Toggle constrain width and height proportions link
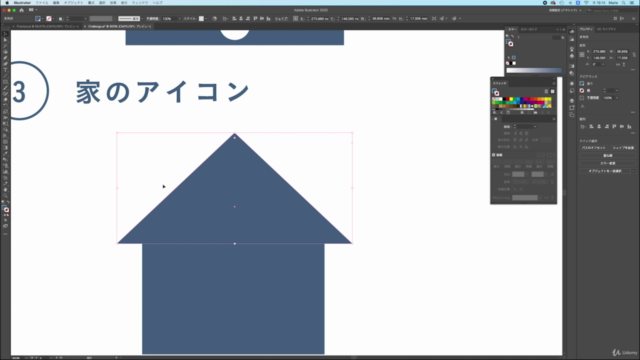This screenshot has width=640, height=360. tap(634, 55)
